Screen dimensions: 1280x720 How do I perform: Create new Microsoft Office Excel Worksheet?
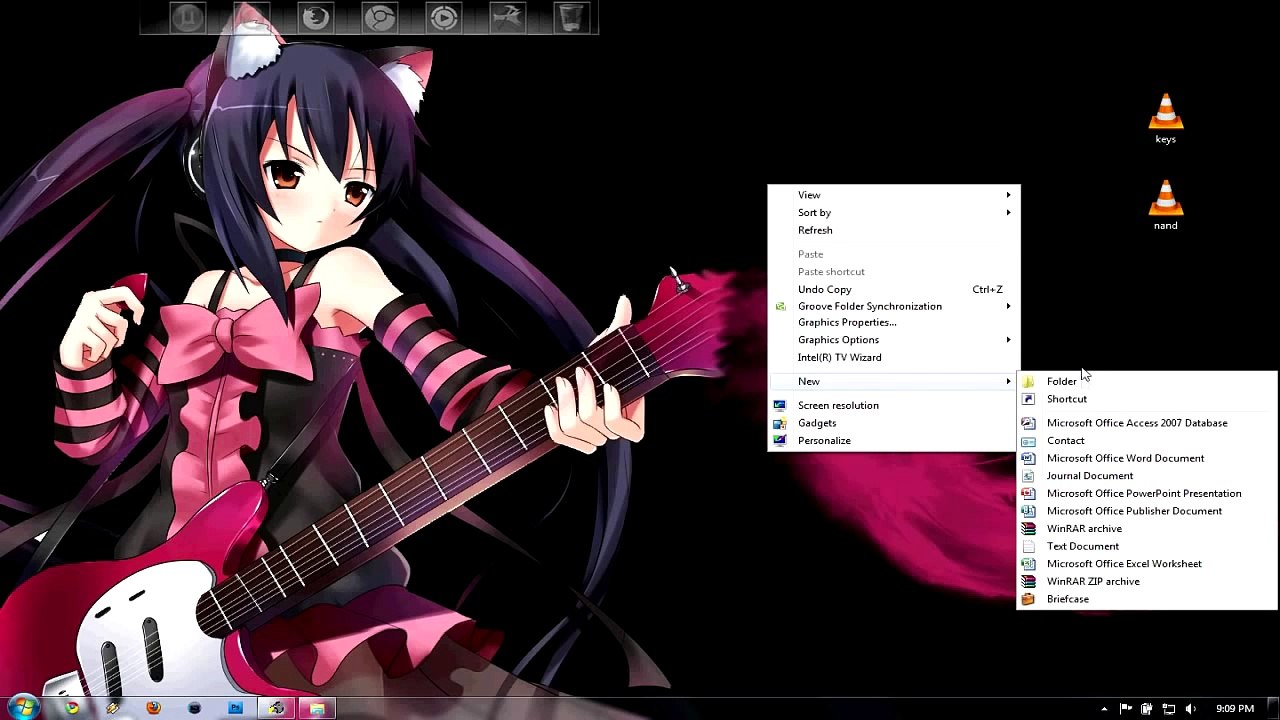1147,564
